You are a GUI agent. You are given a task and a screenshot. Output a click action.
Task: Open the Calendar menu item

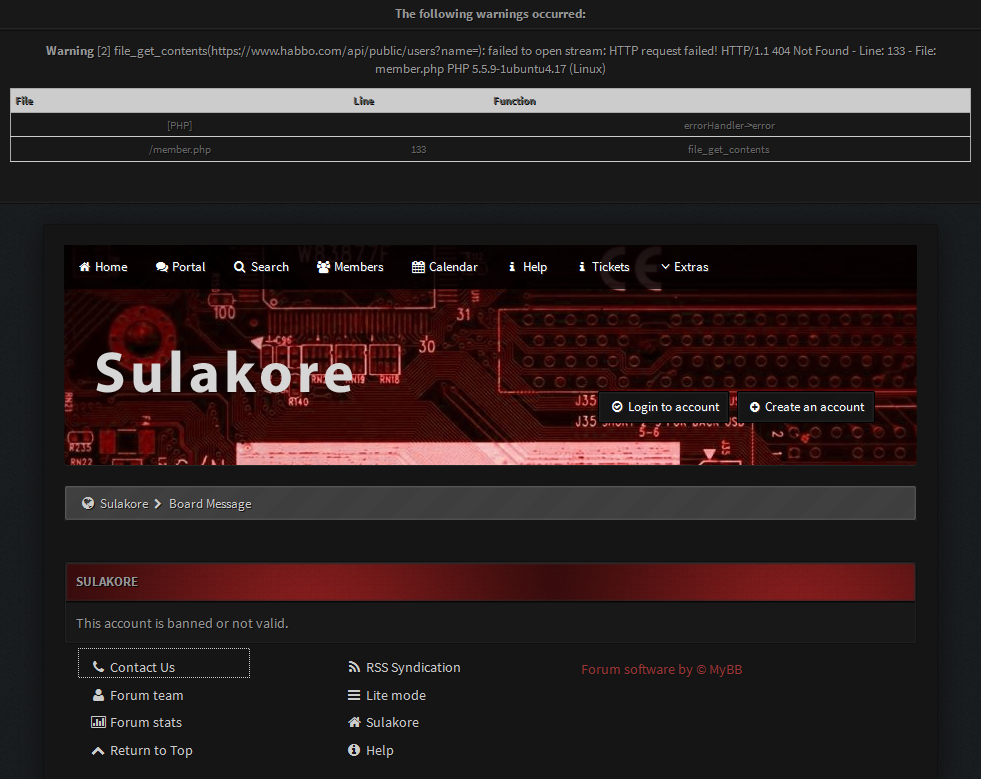pyautogui.click(x=444, y=267)
